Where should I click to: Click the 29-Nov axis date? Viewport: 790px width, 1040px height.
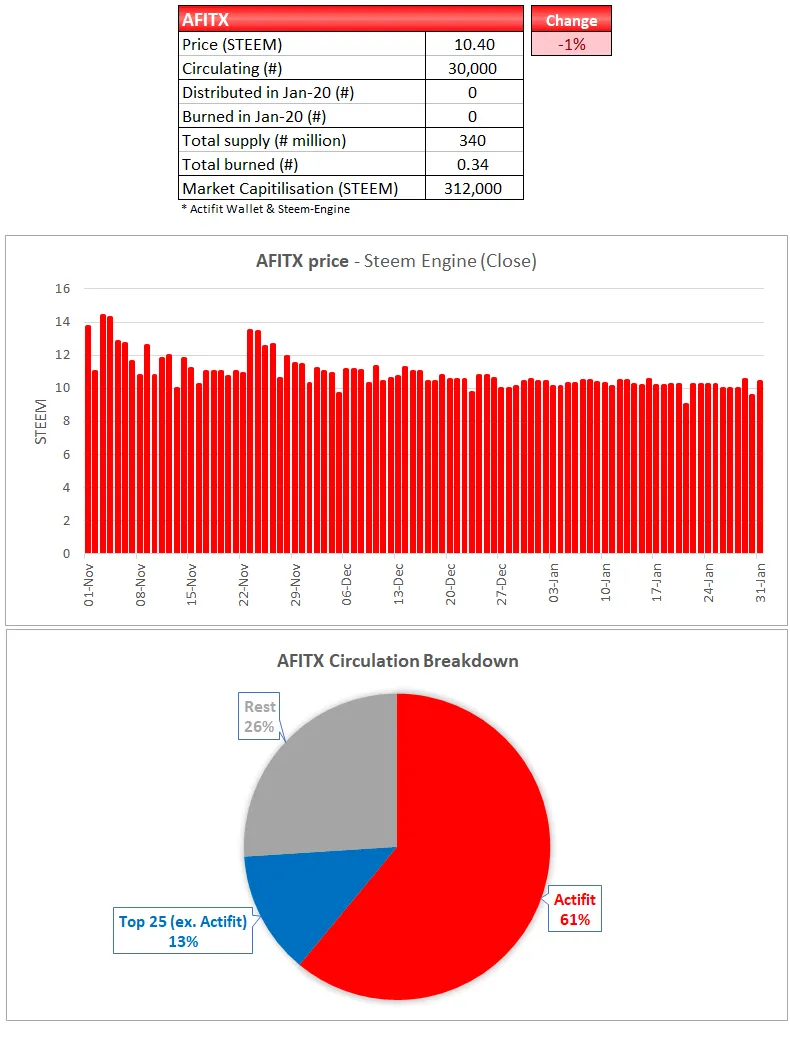coord(295,585)
